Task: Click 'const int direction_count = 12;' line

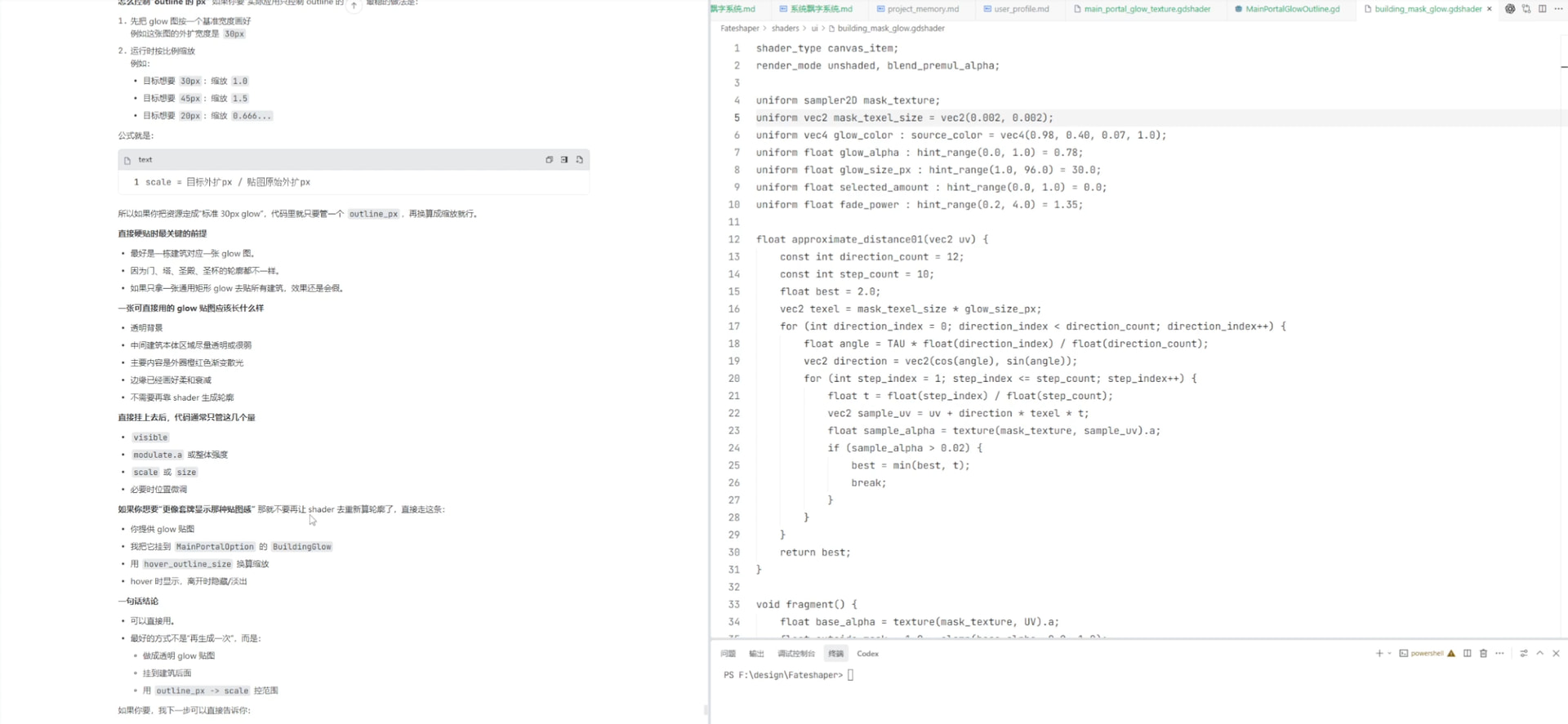Action: click(871, 257)
